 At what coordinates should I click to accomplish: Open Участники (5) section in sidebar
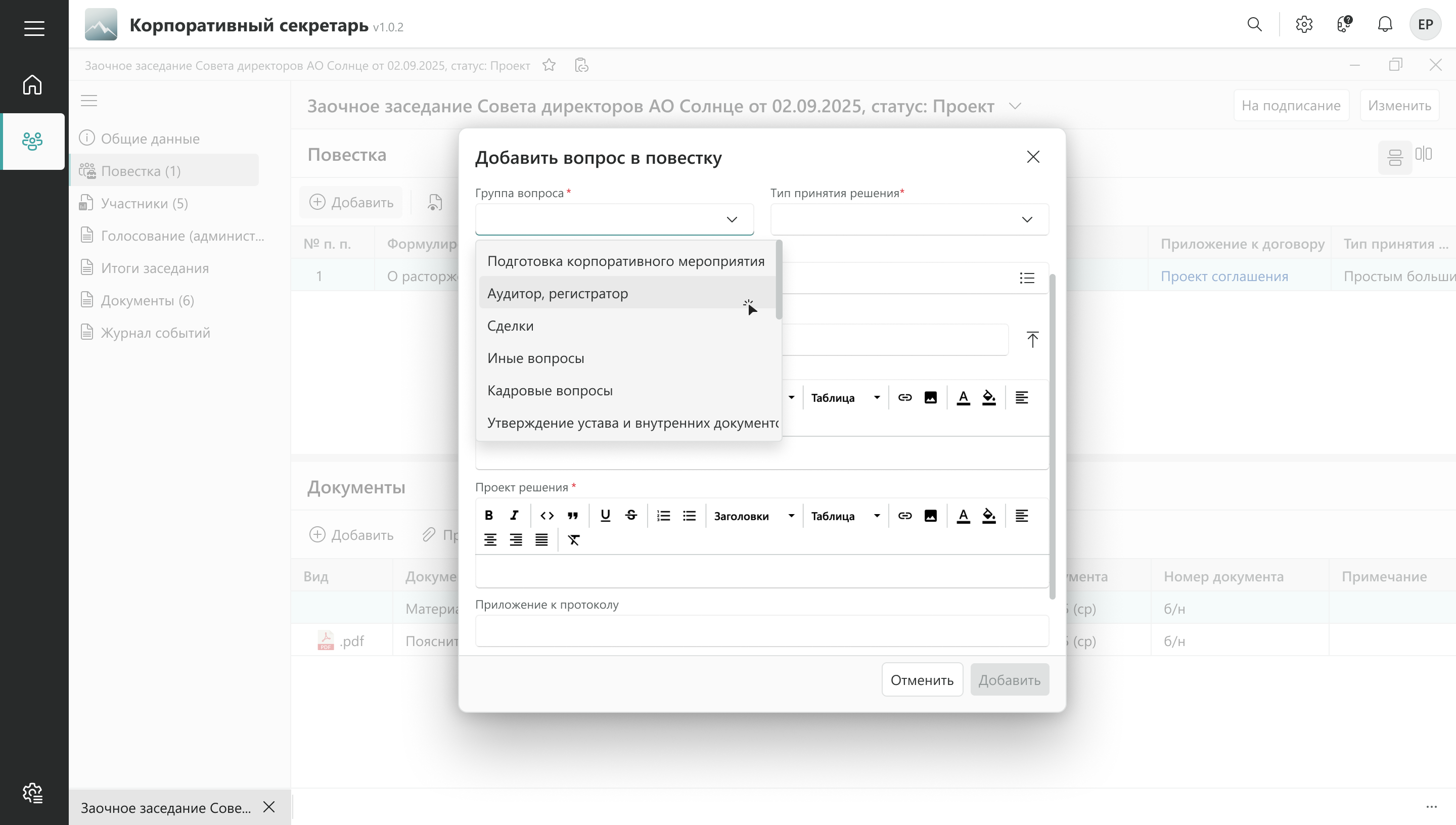tap(144, 203)
